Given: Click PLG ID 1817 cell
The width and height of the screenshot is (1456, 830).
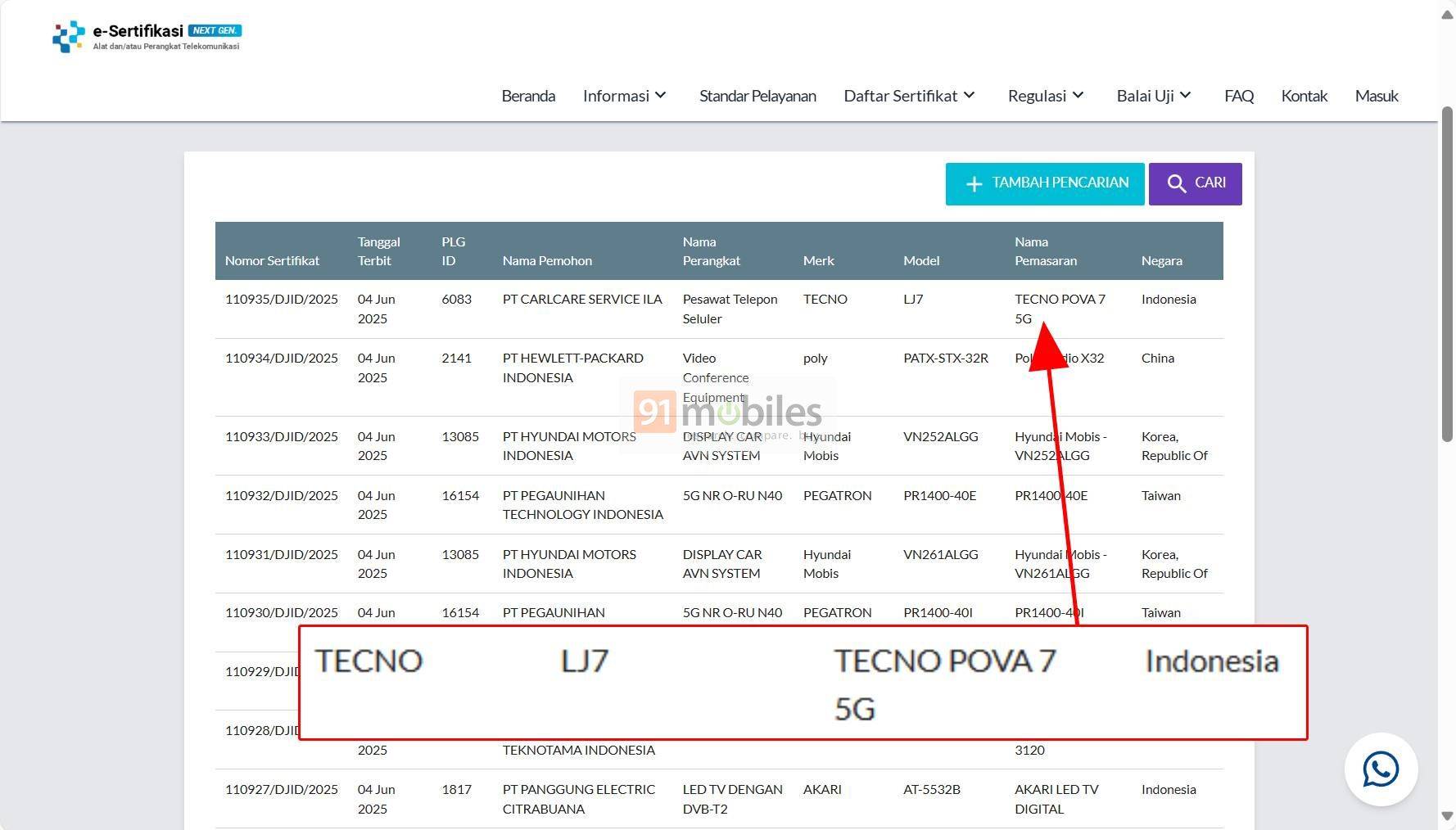Looking at the screenshot, I should click(x=456, y=789).
